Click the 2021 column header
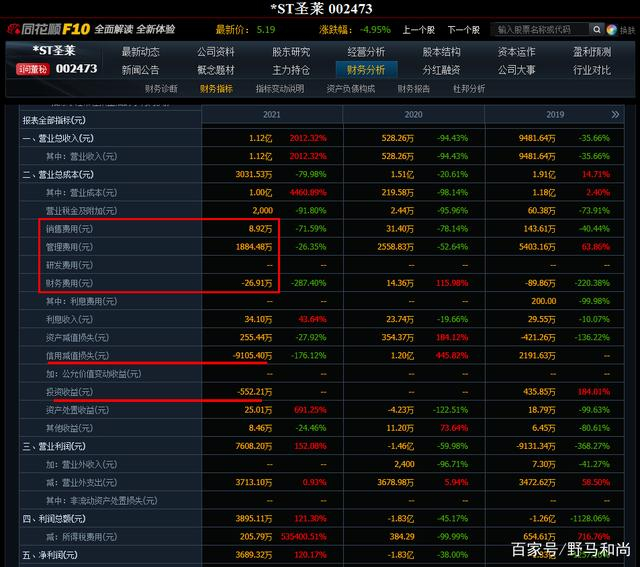This screenshot has width=640, height=567. [272, 115]
